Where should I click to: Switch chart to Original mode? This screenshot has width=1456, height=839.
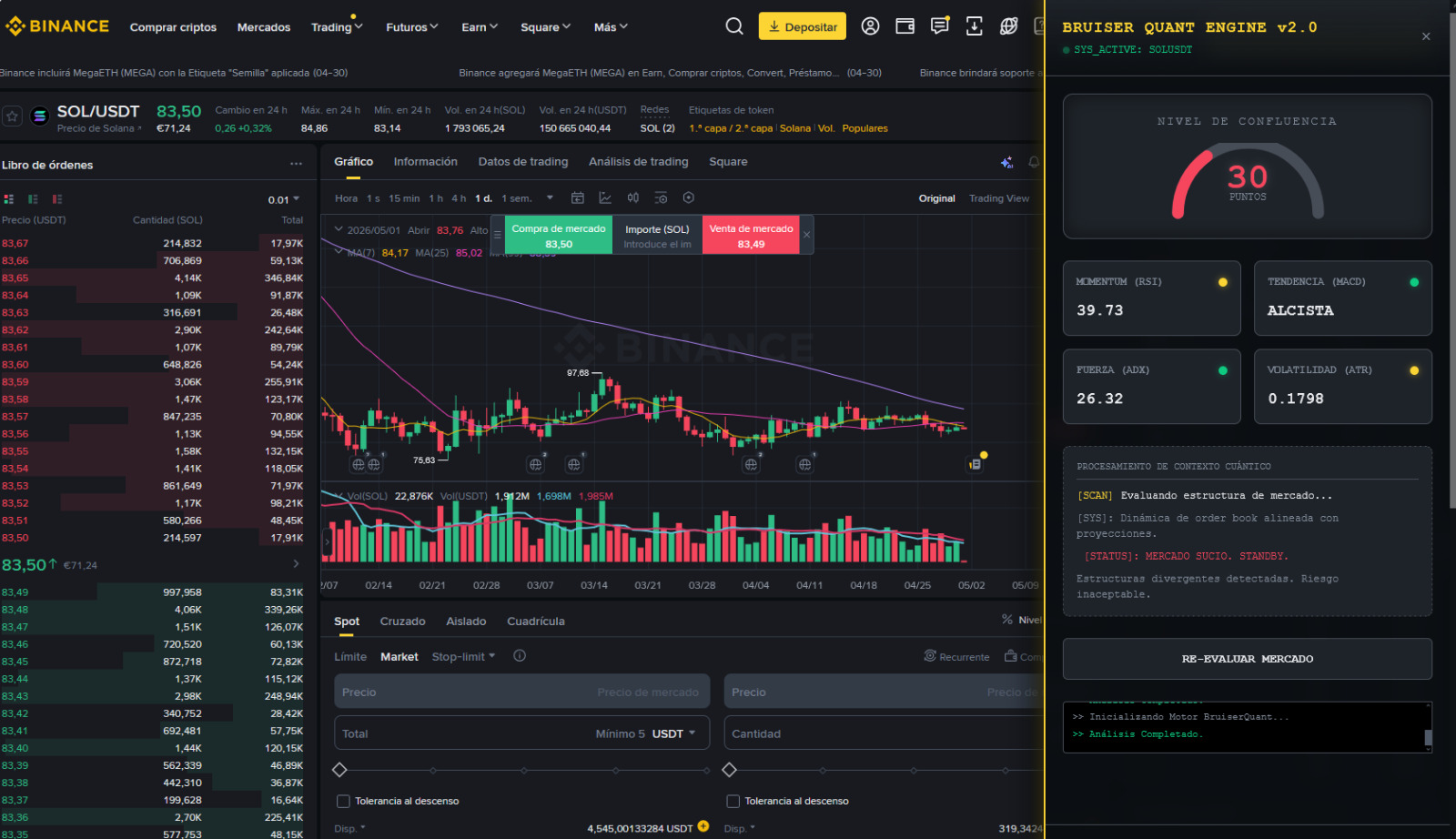pyautogui.click(x=936, y=198)
